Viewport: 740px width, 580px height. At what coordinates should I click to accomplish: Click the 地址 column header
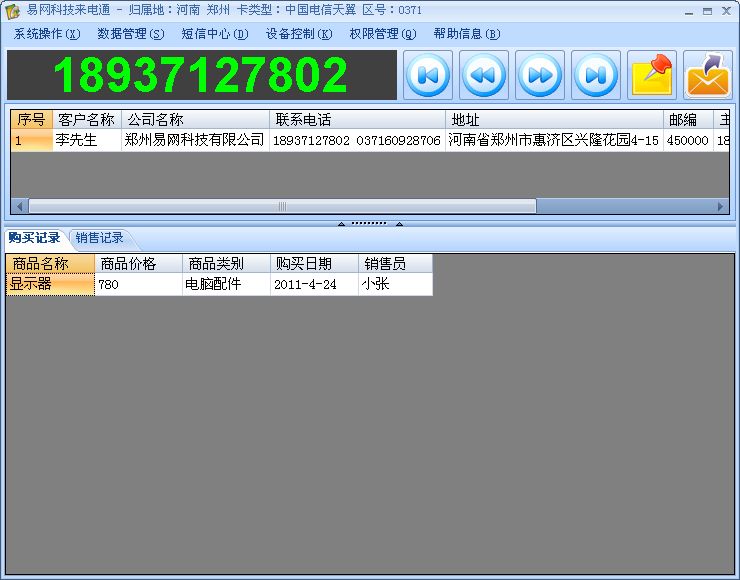point(554,119)
